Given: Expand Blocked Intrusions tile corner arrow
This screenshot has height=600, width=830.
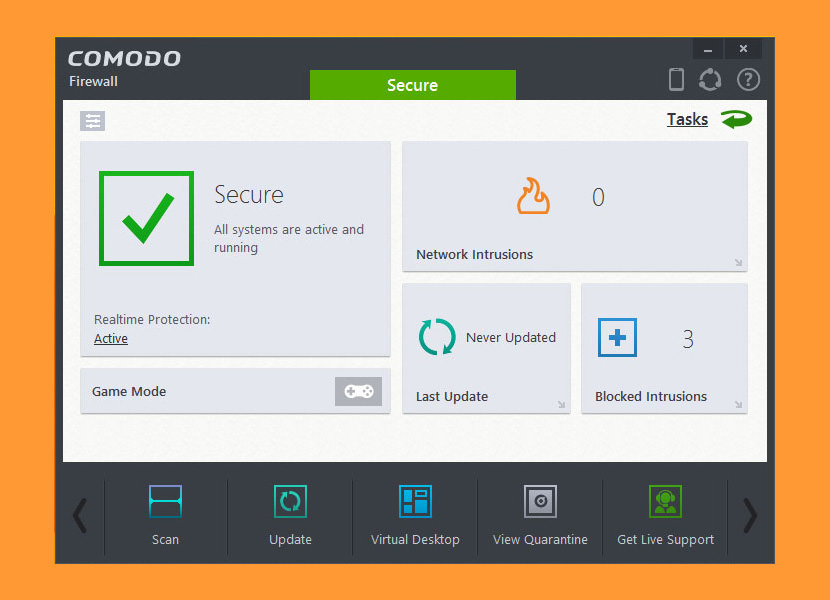Looking at the screenshot, I should tap(738, 405).
